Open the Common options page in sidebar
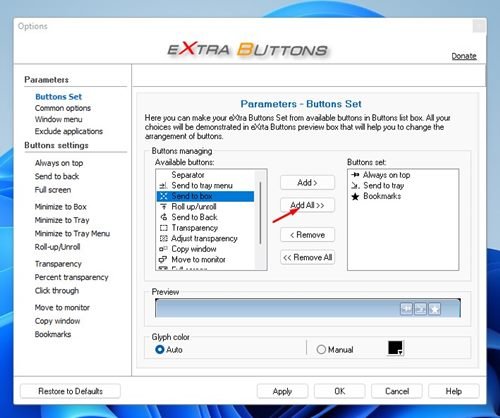The height and width of the screenshot is (418, 500). tap(63, 108)
